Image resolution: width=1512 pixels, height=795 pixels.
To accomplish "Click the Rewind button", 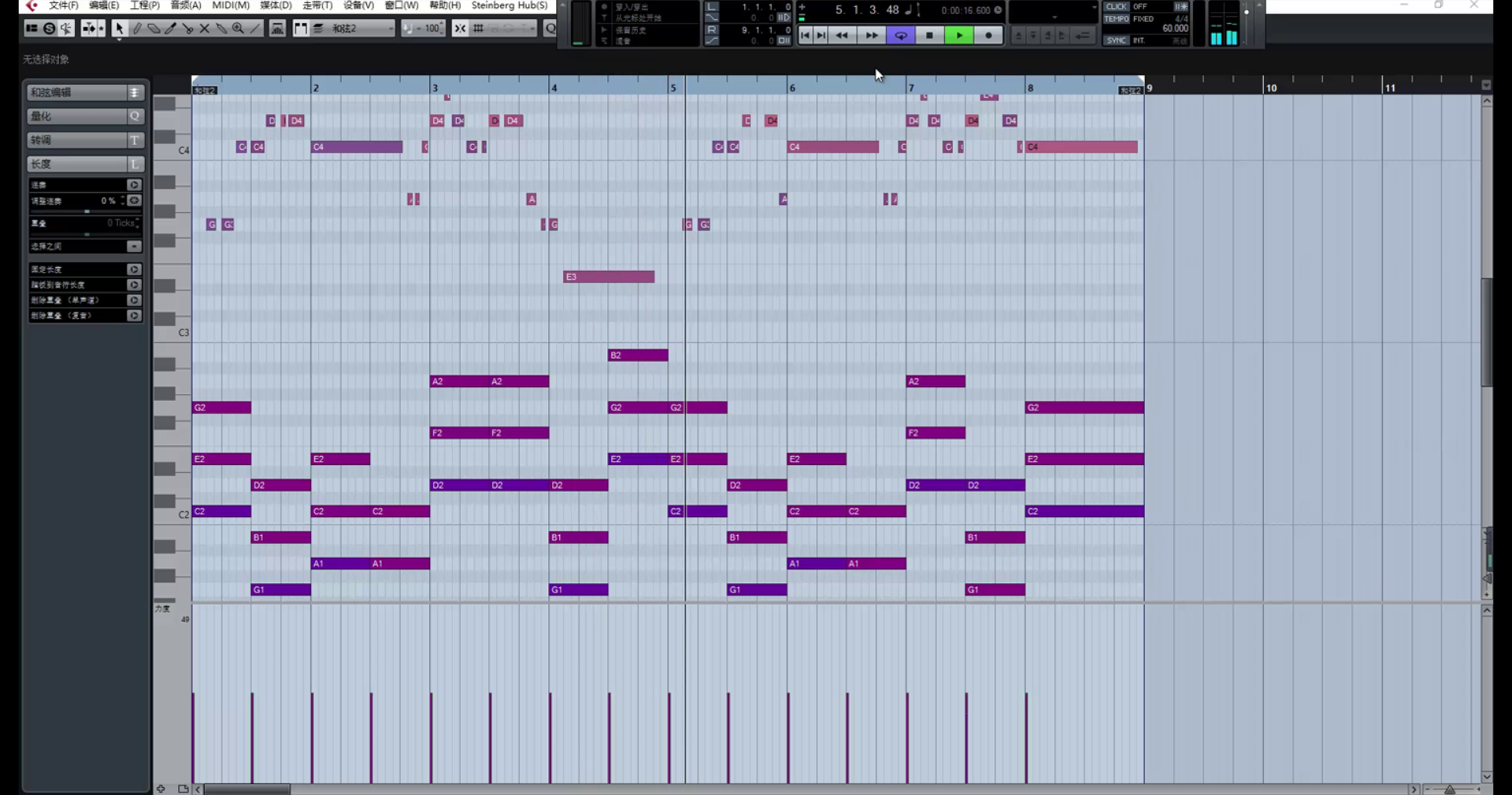I will 842,35.
